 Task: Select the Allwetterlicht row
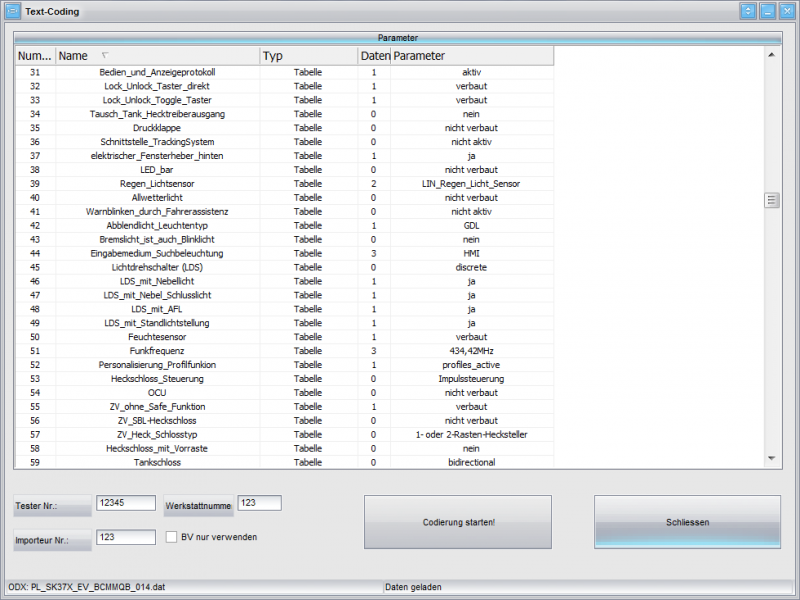point(285,197)
